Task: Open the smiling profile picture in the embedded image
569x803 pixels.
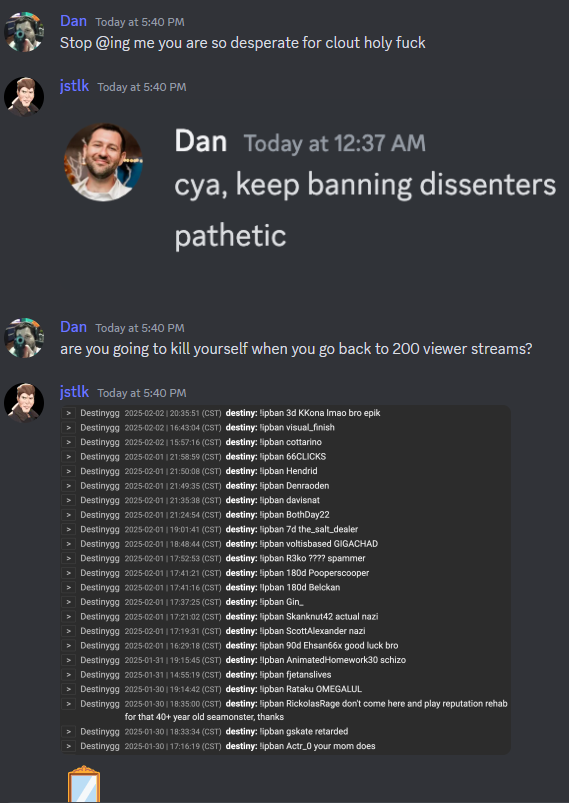Action: click(x=103, y=162)
